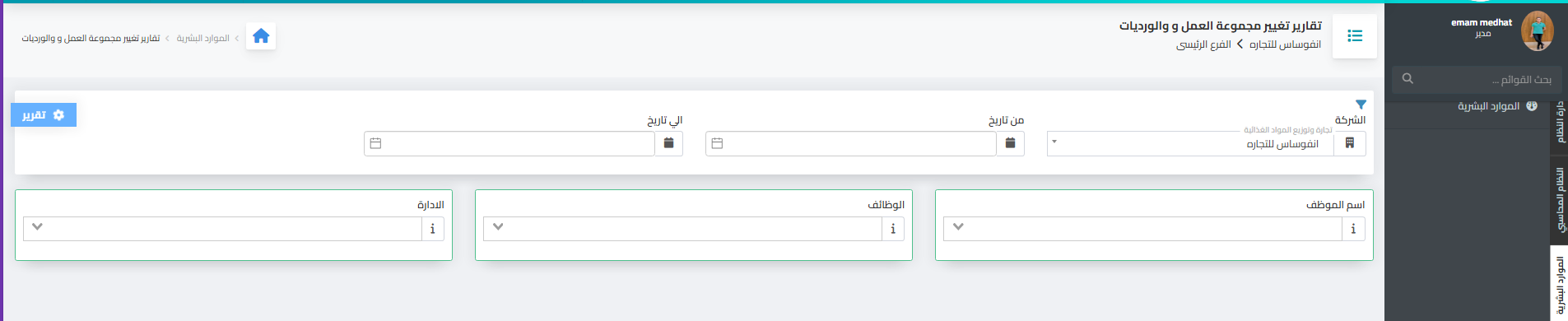Open the 'الي تاريخ' calendar button
Viewport: 1568px width, 321px height.
click(x=668, y=143)
